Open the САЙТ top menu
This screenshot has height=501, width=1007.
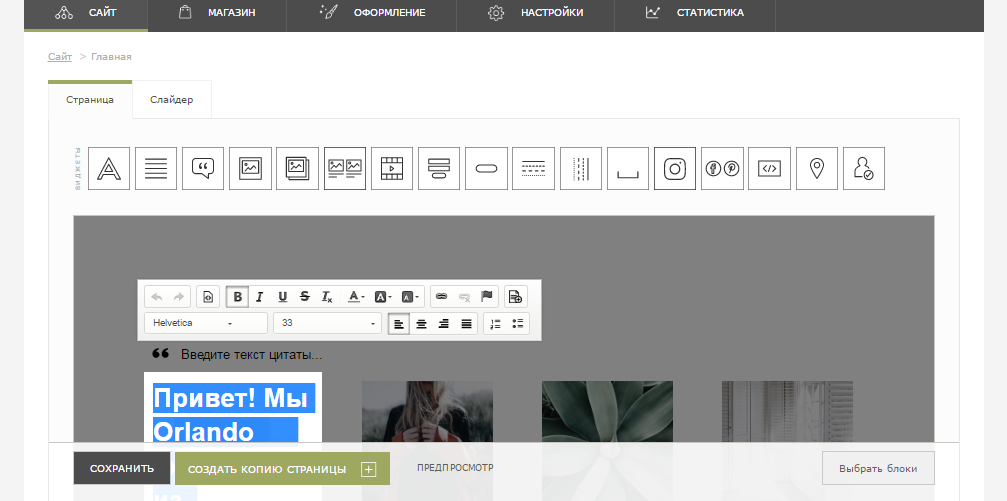(86, 13)
